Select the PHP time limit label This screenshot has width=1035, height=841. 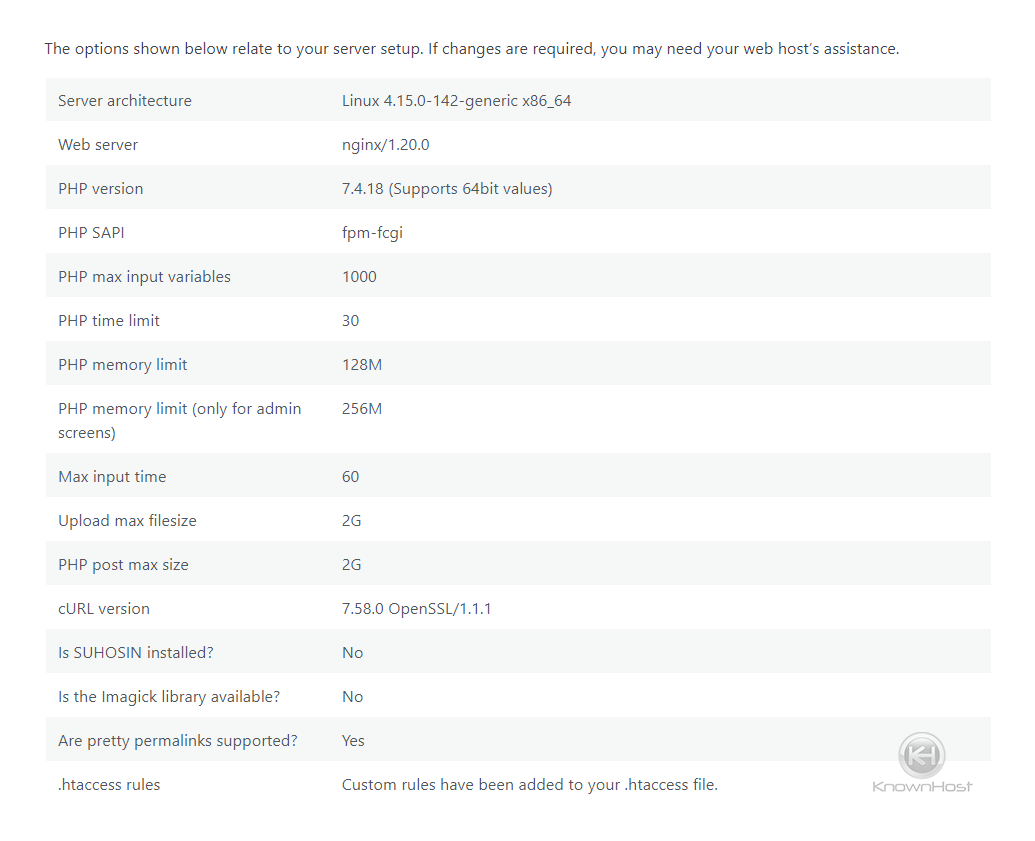coord(109,321)
